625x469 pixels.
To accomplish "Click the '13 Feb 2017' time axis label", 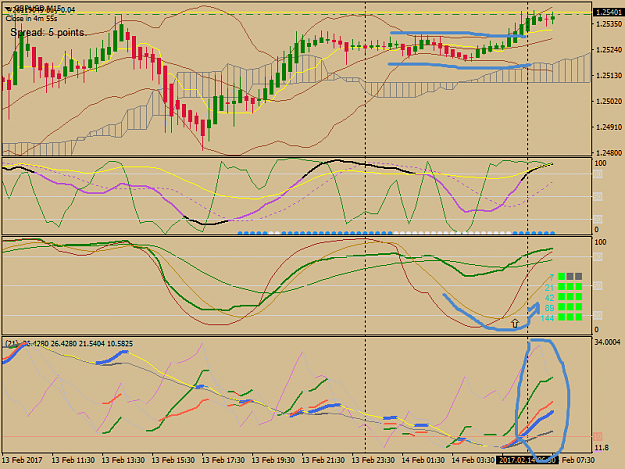I will 22,460.
